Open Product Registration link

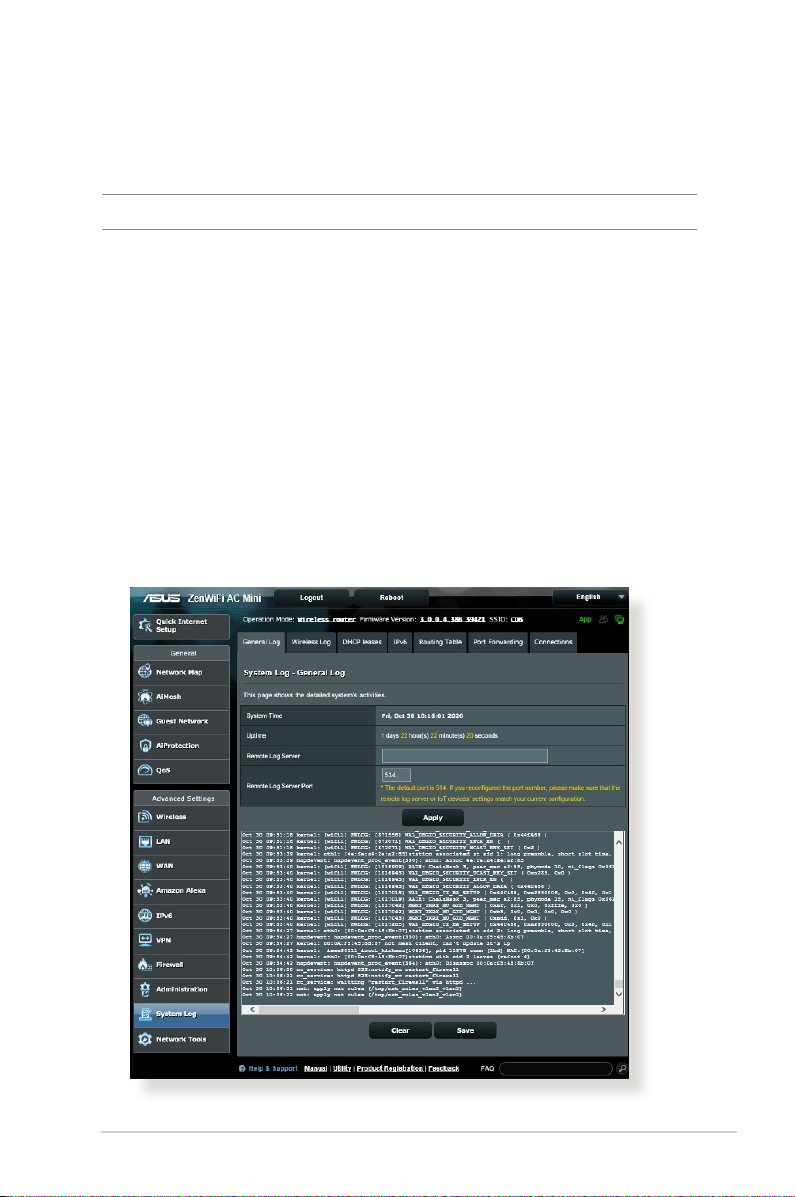[x=389, y=1069]
